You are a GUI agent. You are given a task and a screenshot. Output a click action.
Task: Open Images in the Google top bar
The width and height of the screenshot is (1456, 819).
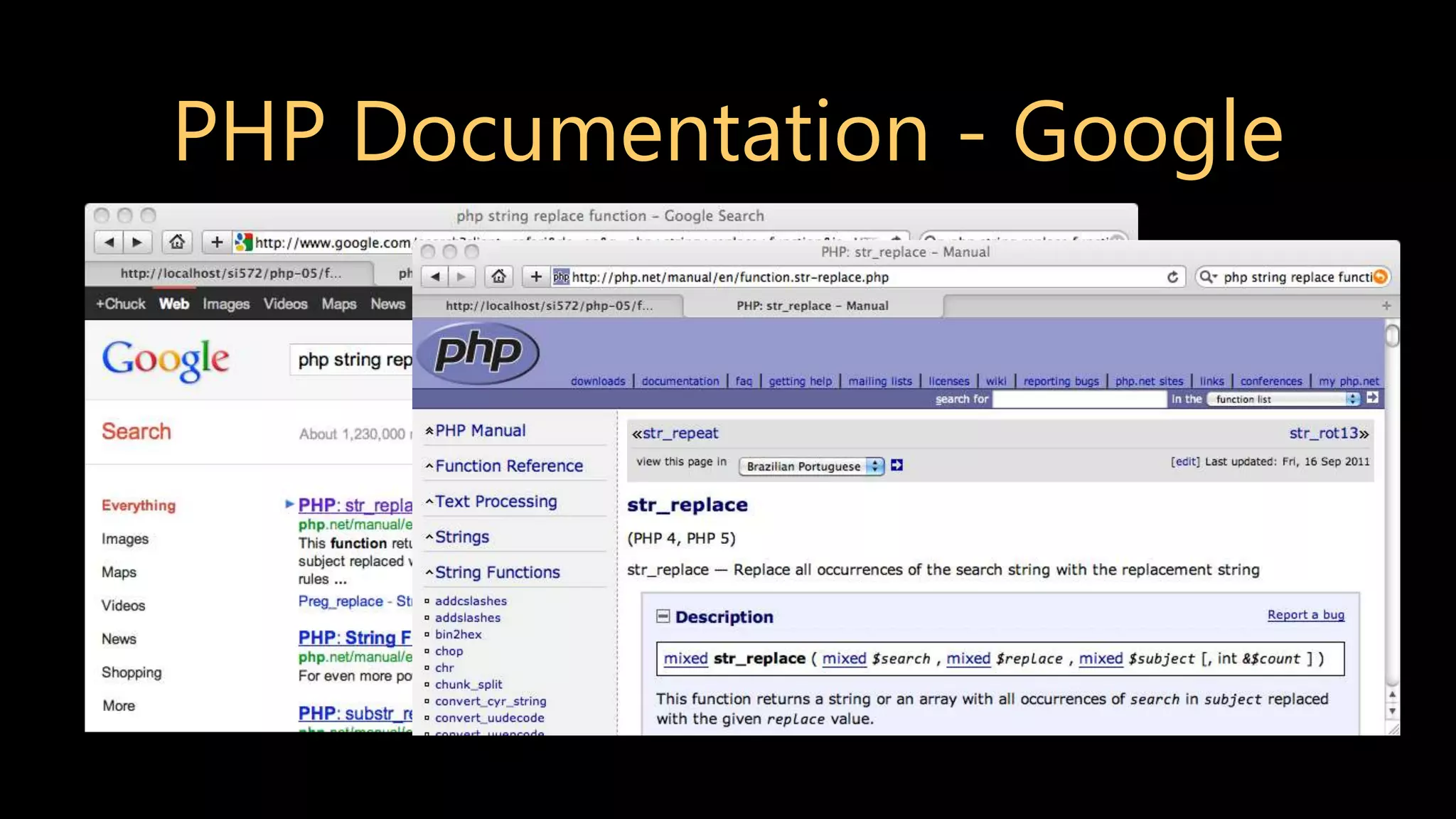coord(226,304)
